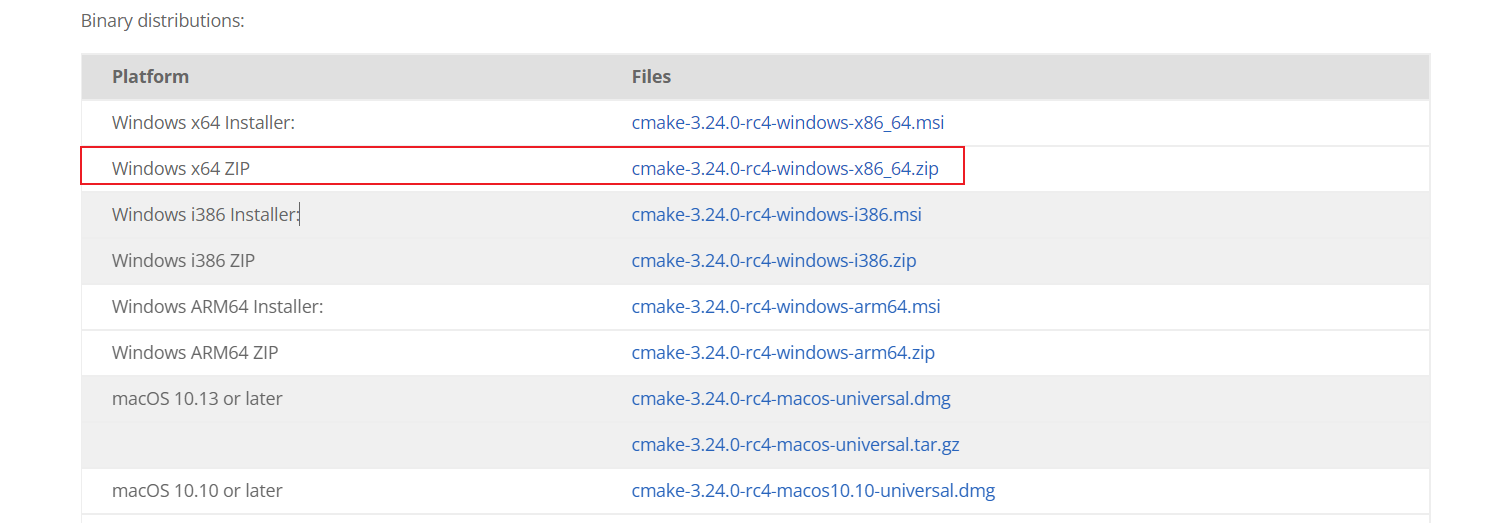Click the Windows i386 ZIP label
The height and width of the screenshot is (523, 1507).
tap(183, 261)
